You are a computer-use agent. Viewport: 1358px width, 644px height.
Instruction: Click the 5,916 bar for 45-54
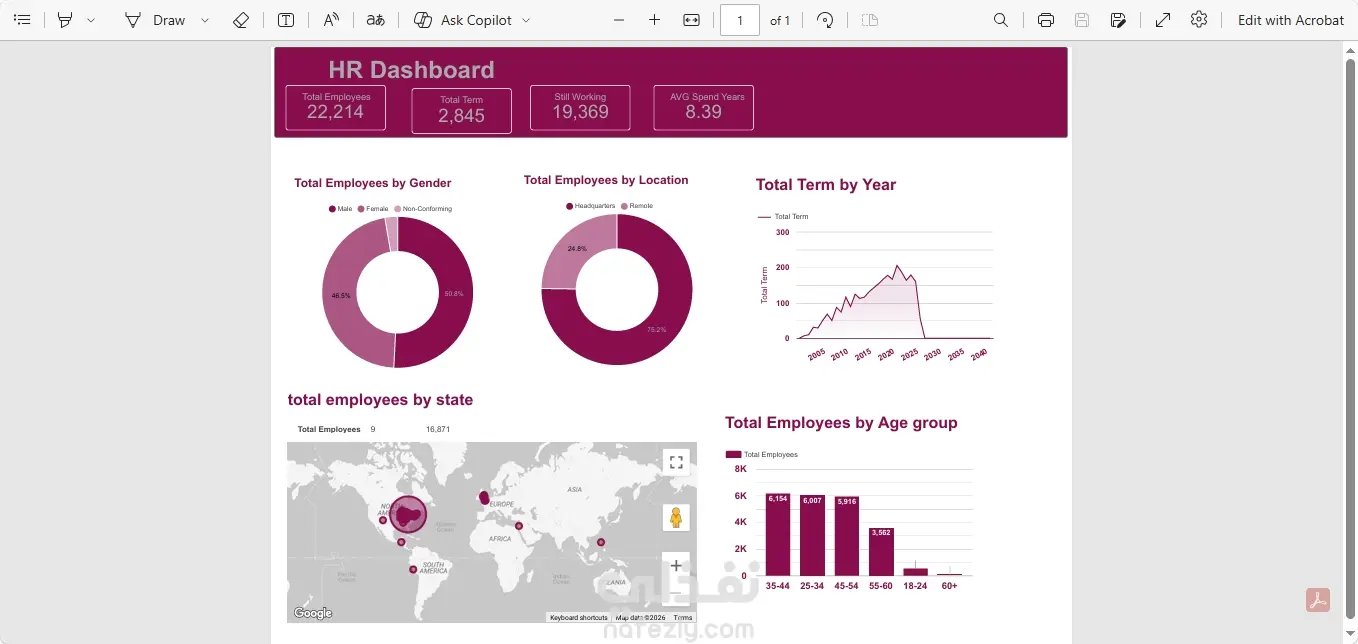pyautogui.click(x=847, y=536)
